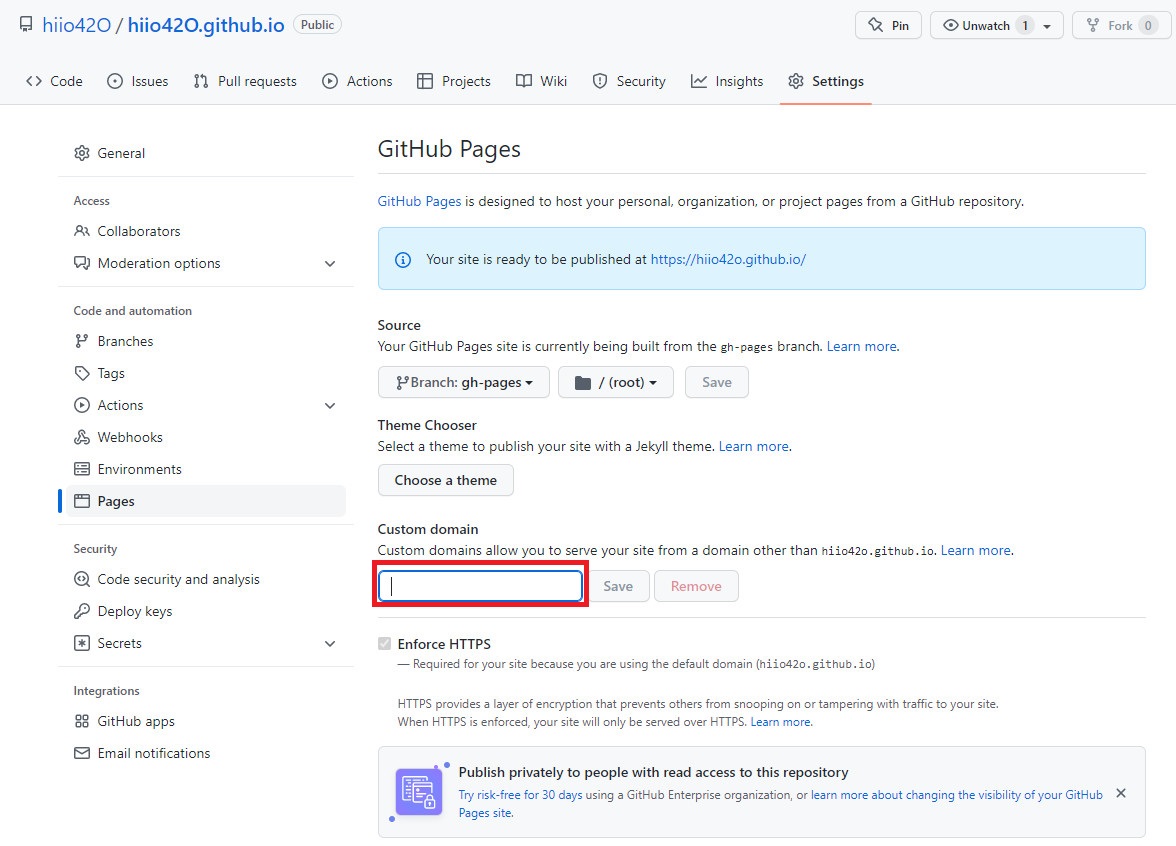1176x846 pixels.
Task: Toggle the Enforce HTTPS checkbox
Action: click(385, 644)
